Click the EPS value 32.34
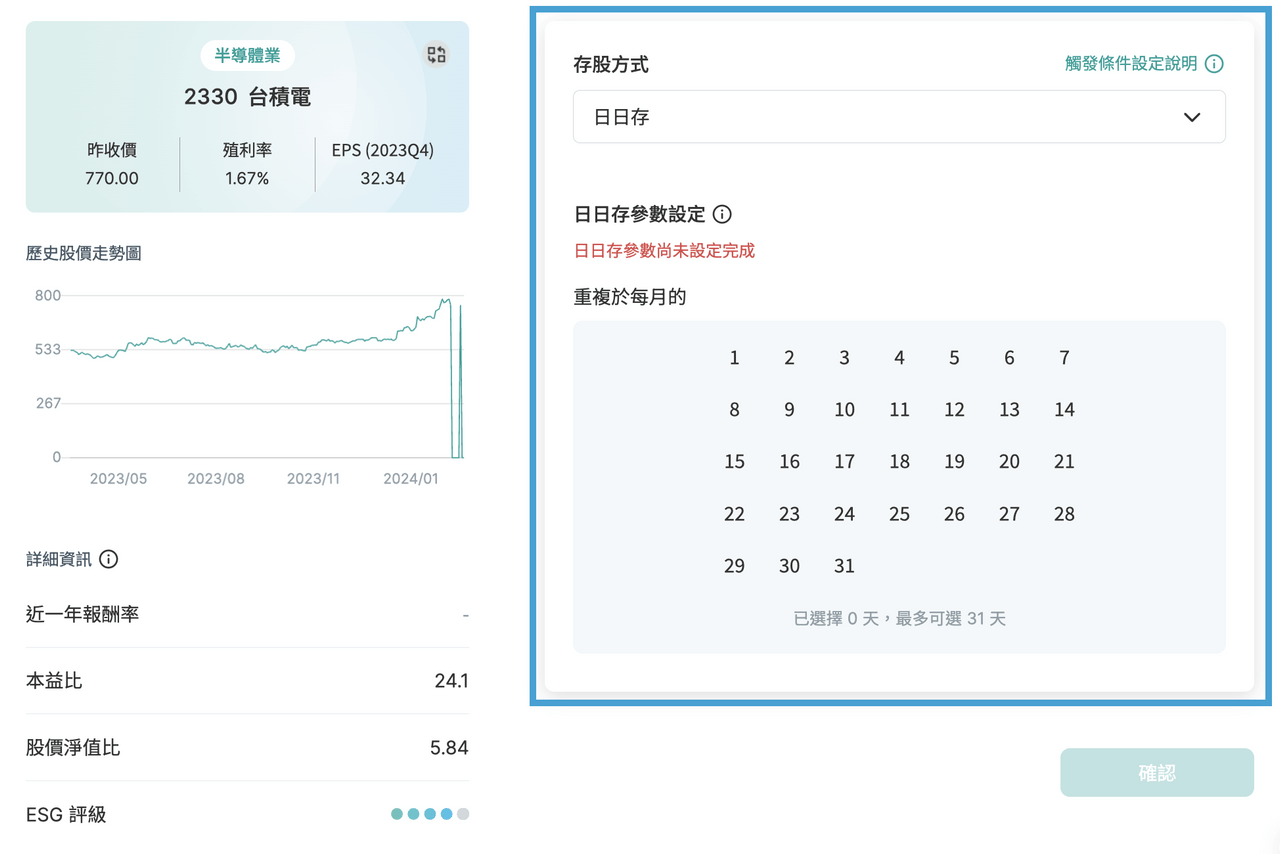1280x854 pixels. pyautogui.click(x=383, y=179)
